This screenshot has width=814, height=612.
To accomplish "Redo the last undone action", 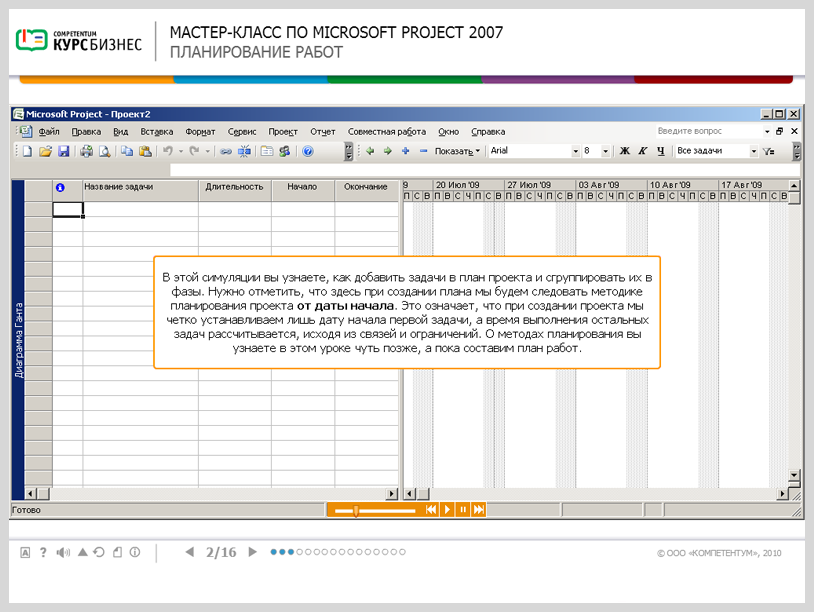I will pos(194,151).
